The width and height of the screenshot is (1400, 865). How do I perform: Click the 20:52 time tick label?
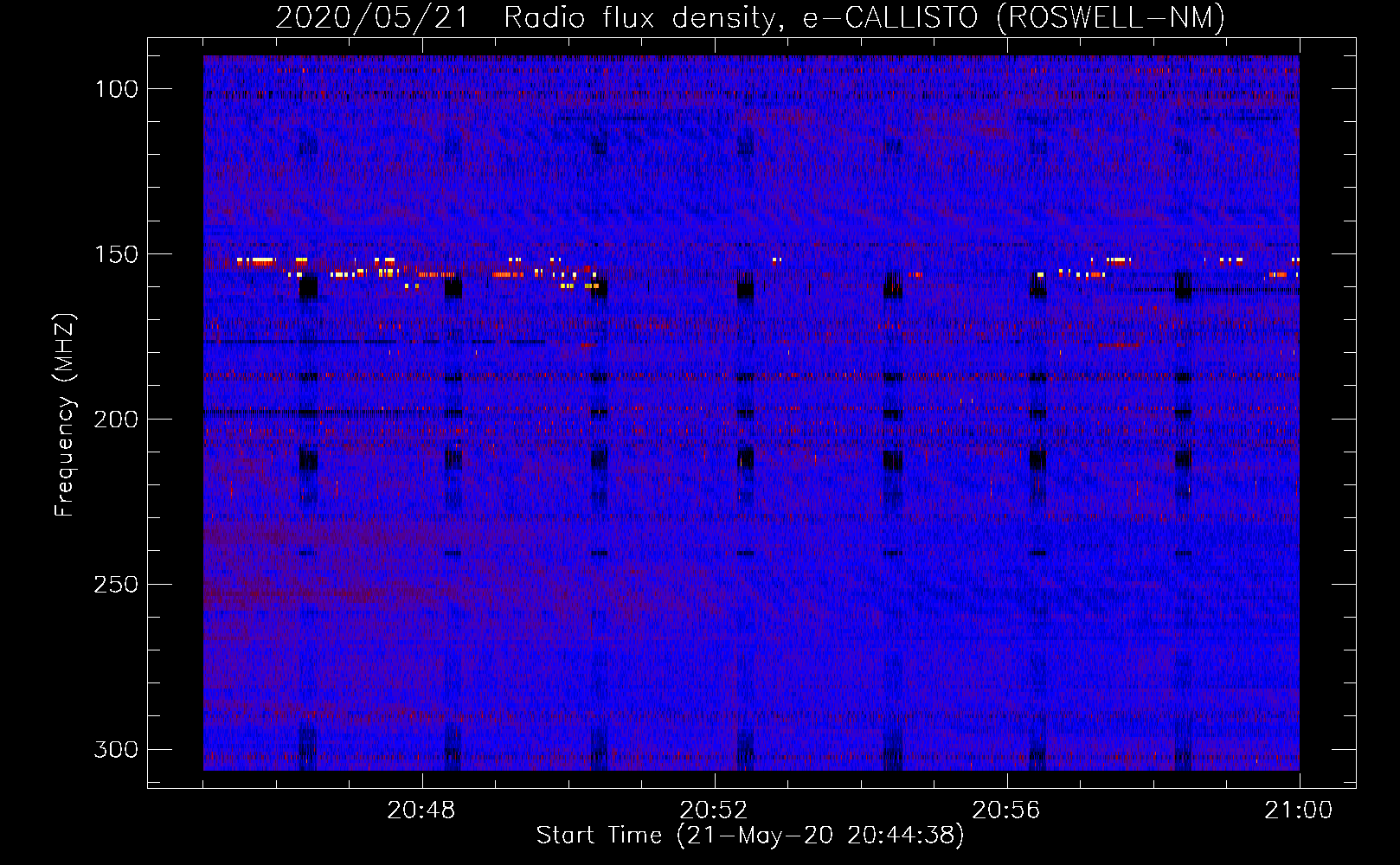(x=714, y=811)
